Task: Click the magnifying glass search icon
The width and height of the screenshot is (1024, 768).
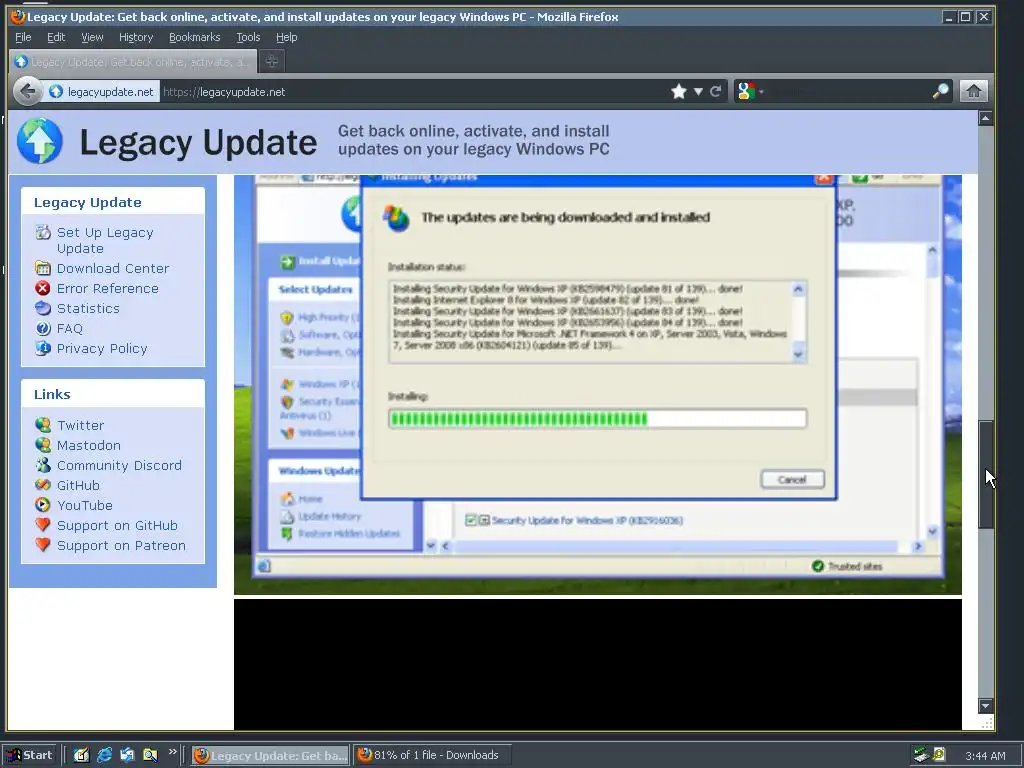Action: point(940,91)
